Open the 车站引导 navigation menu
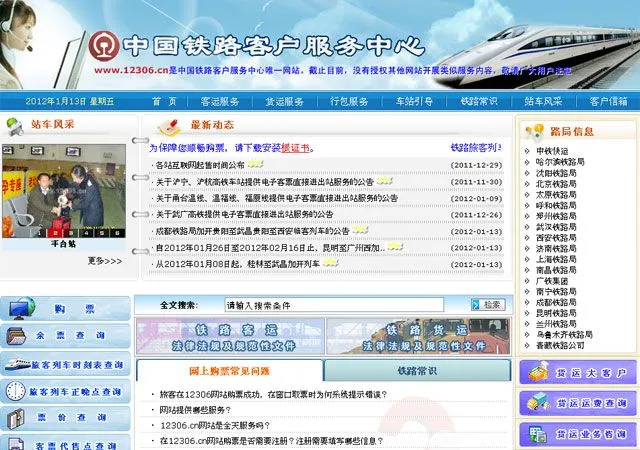 click(x=414, y=101)
